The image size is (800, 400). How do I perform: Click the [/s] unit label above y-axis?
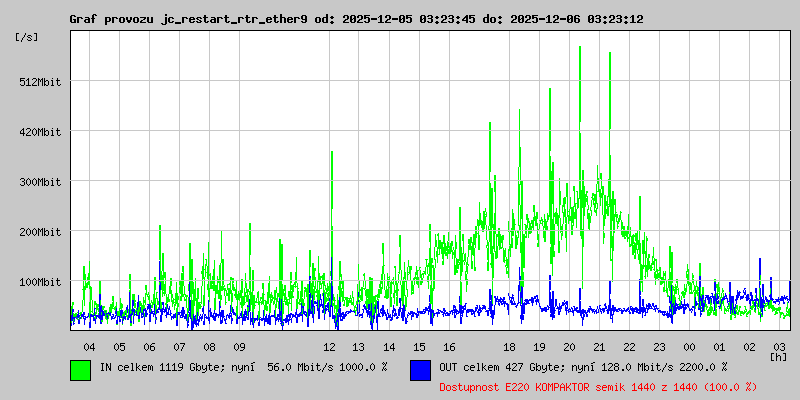pyautogui.click(x=27, y=37)
